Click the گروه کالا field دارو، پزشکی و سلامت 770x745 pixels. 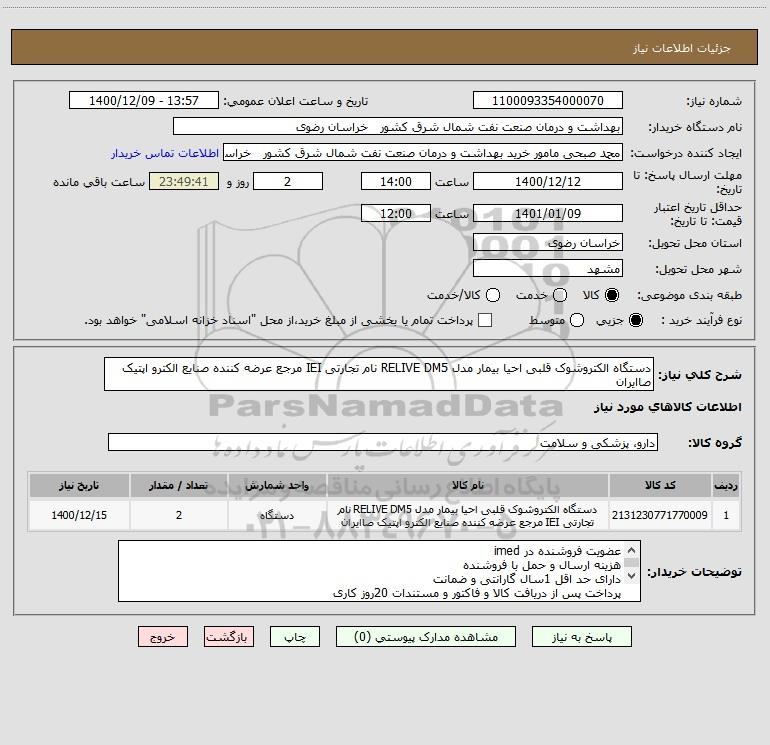(x=383, y=442)
